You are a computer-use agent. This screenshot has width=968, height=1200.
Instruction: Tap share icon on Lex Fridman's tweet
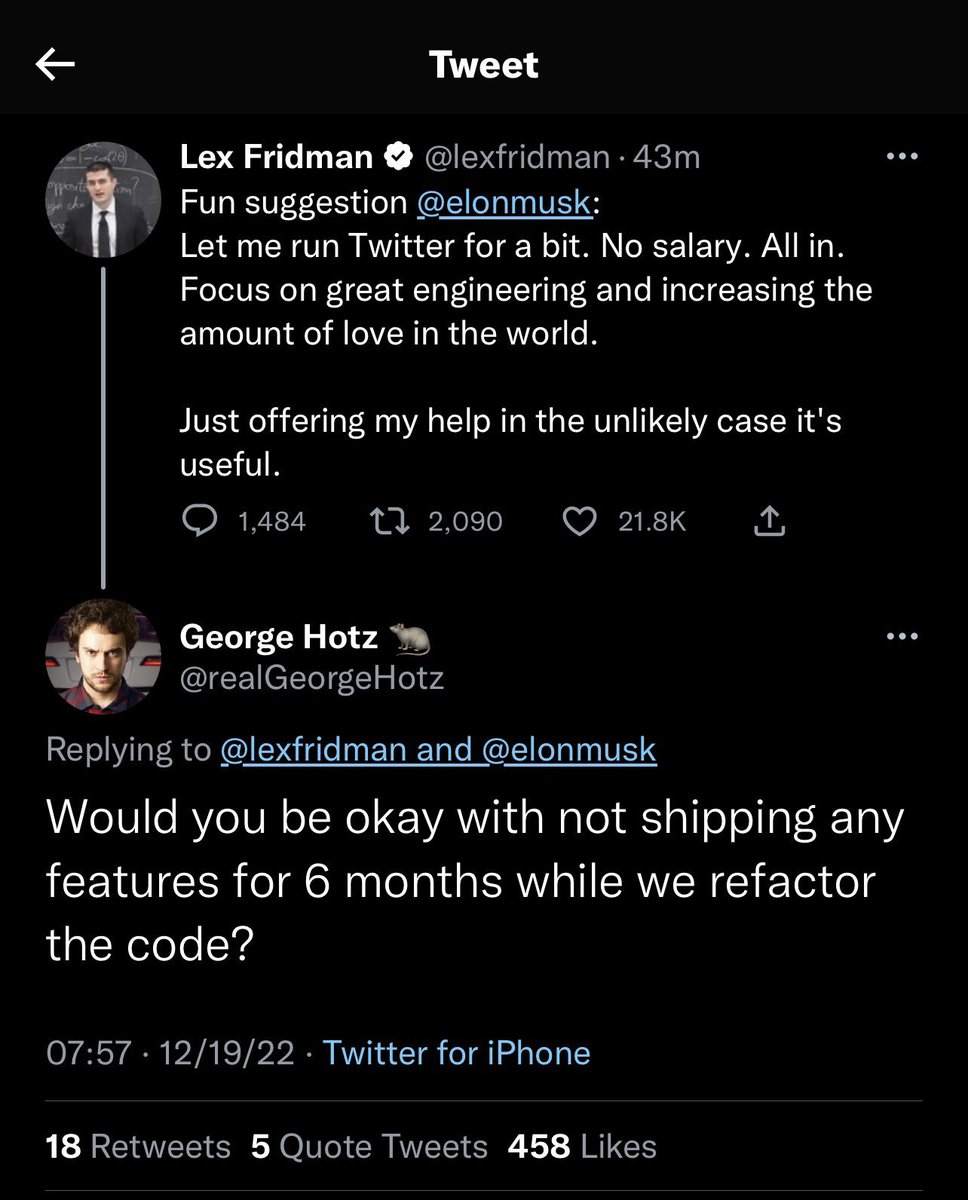pos(769,521)
